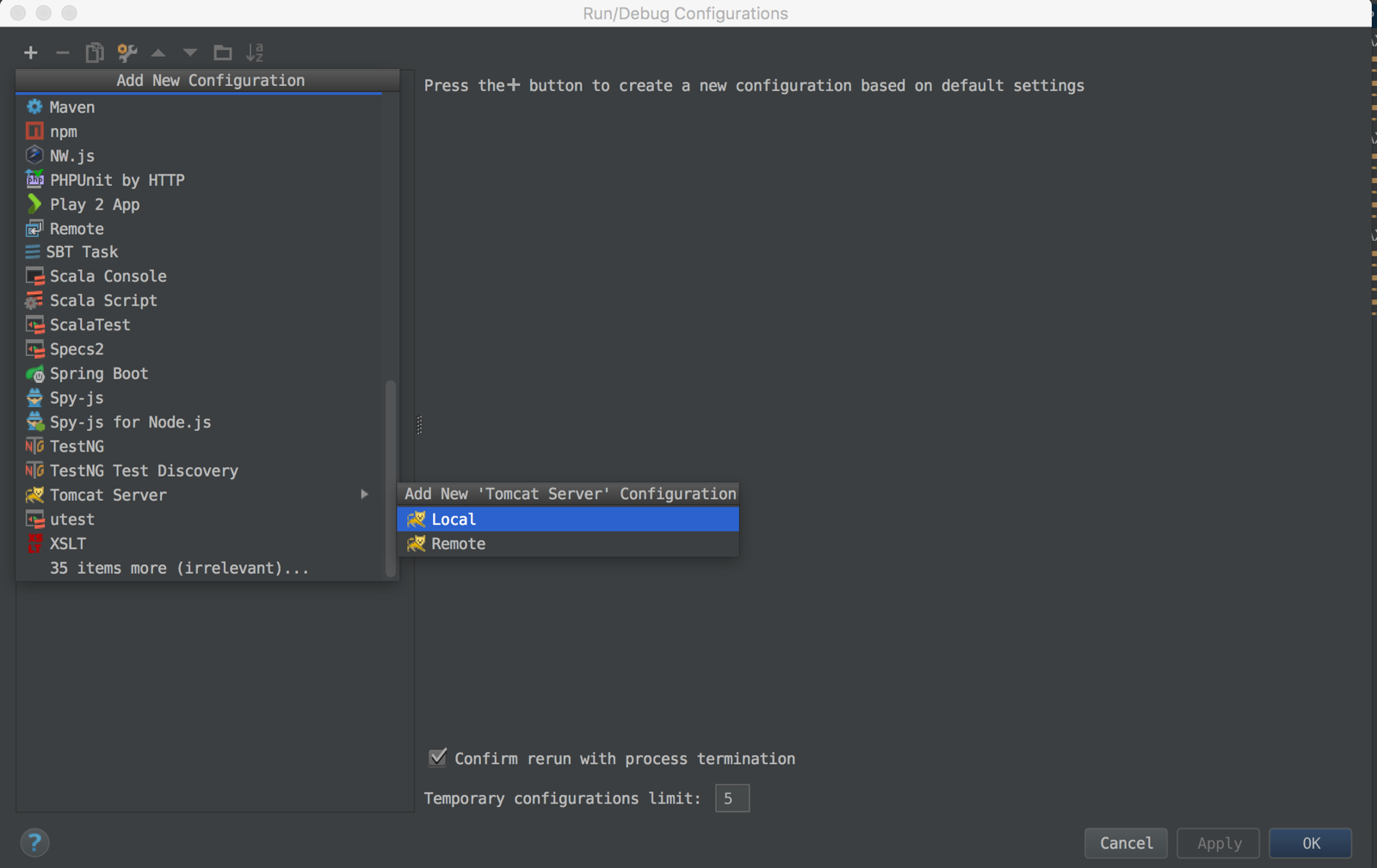Click the panel splitter handle dots
This screenshot has height=868, width=1377.
point(419,425)
